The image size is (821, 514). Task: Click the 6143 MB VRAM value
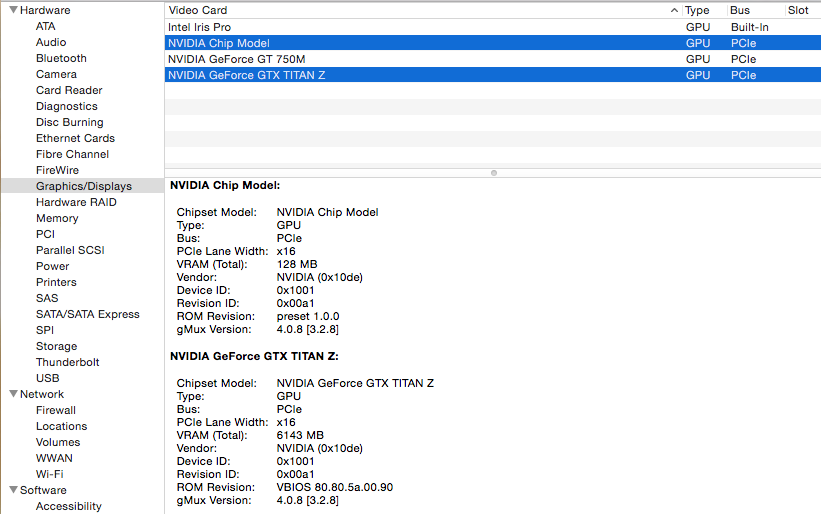point(300,435)
